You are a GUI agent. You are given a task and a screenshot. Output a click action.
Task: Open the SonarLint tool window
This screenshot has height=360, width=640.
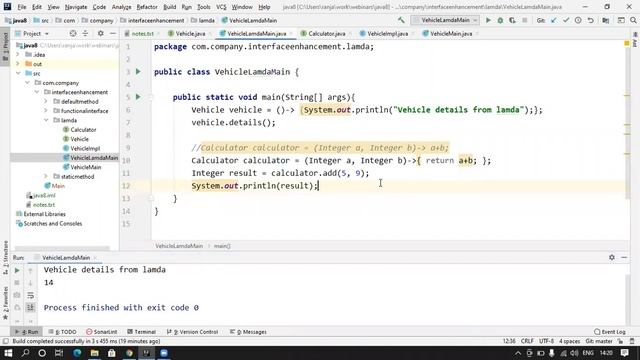click(x=102, y=332)
